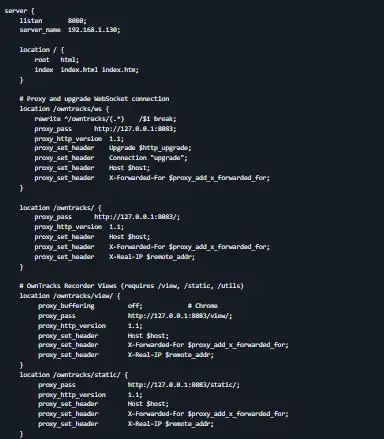Click the "index index.html index.htm;" line
Viewport: 384px width, 439px height.
point(86,70)
